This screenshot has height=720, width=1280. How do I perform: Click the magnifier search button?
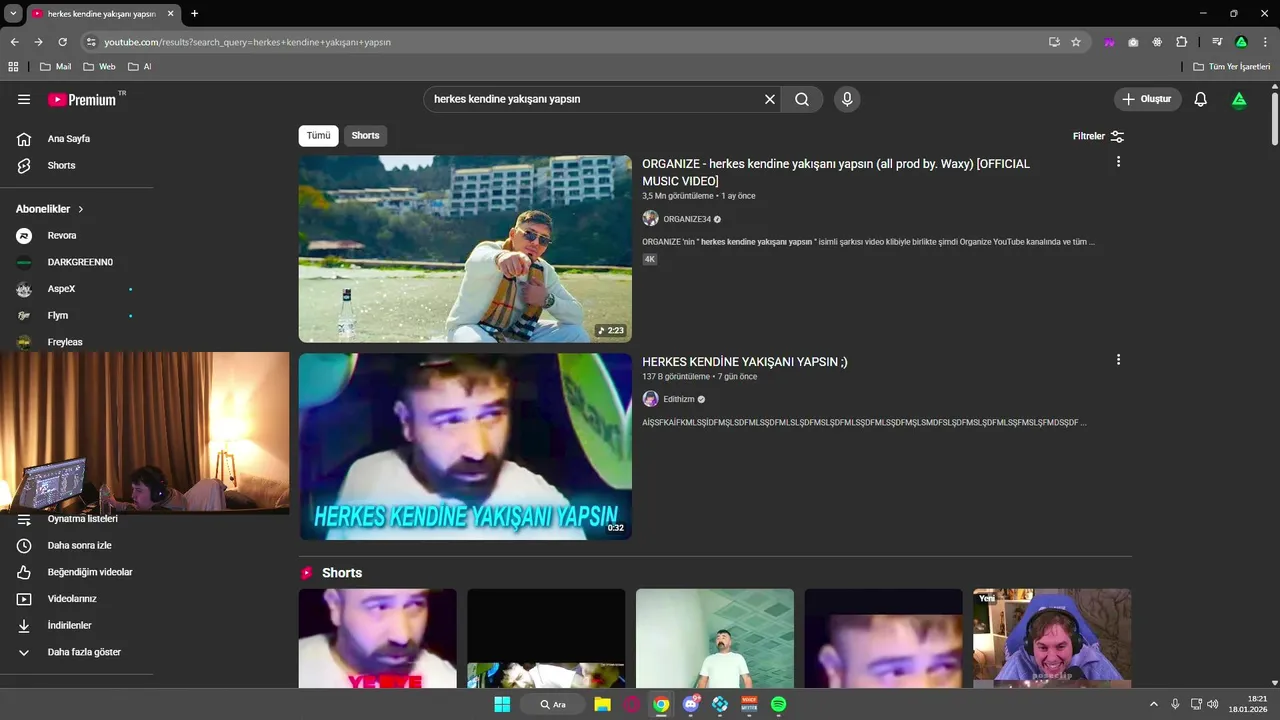tap(802, 99)
